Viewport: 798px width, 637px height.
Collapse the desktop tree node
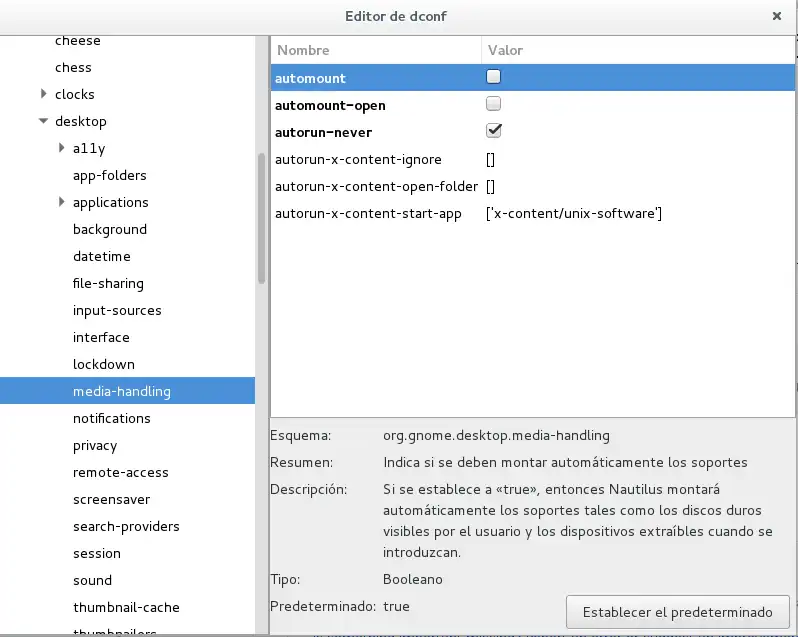(44, 121)
